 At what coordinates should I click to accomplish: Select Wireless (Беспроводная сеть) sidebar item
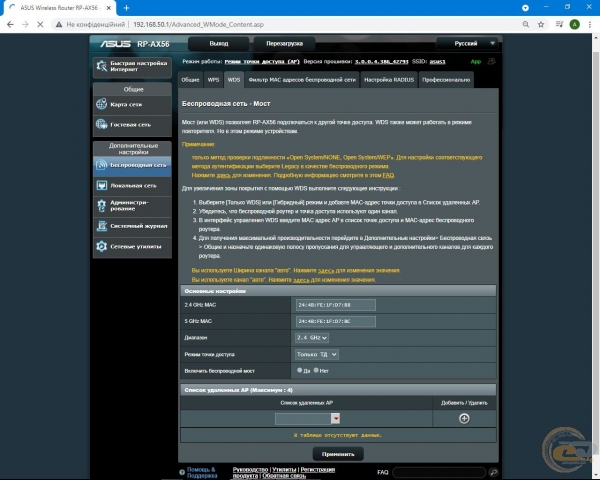click(x=132, y=165)
